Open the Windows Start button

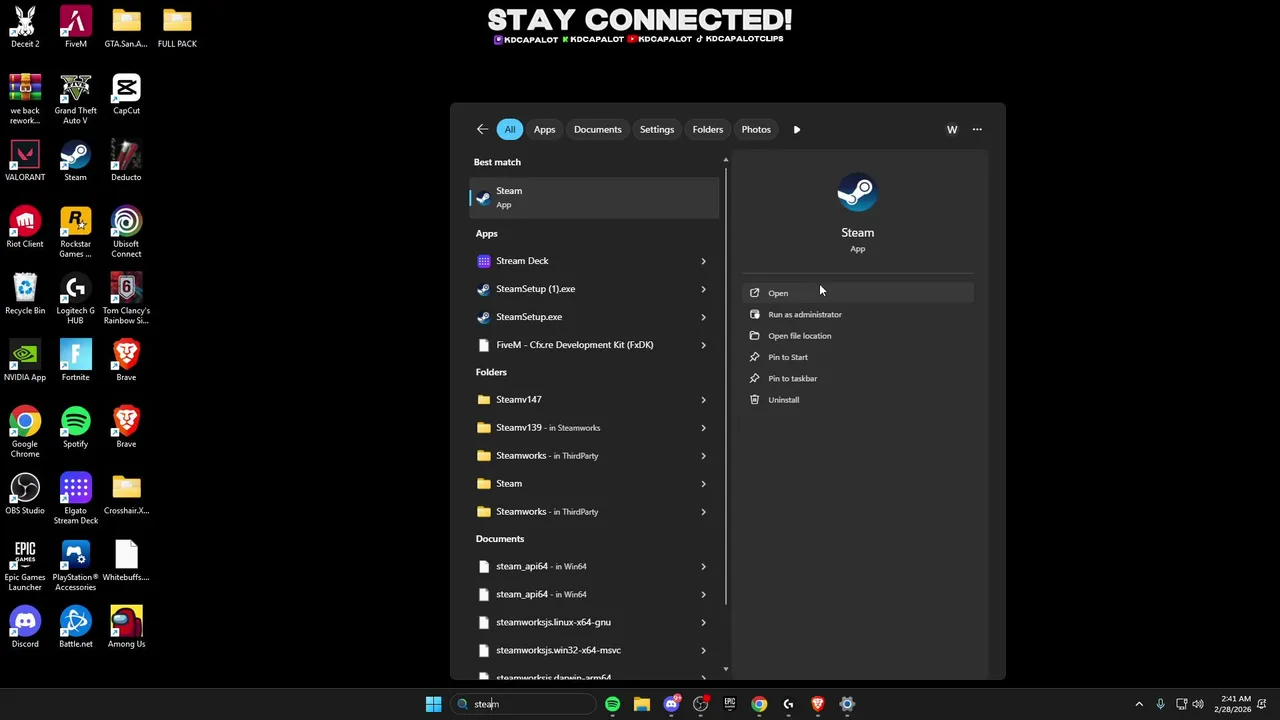(x=433, y=704)
